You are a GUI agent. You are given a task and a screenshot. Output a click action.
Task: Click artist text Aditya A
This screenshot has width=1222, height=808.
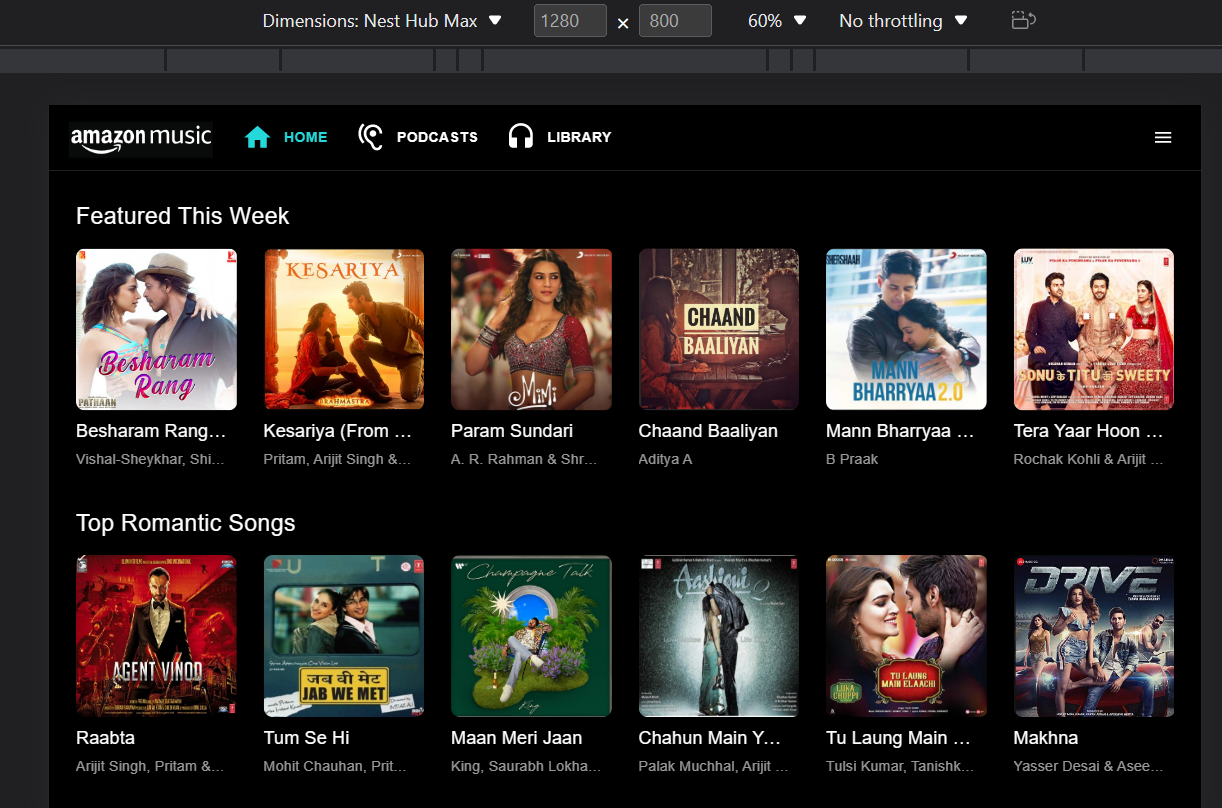coord(665,459)
